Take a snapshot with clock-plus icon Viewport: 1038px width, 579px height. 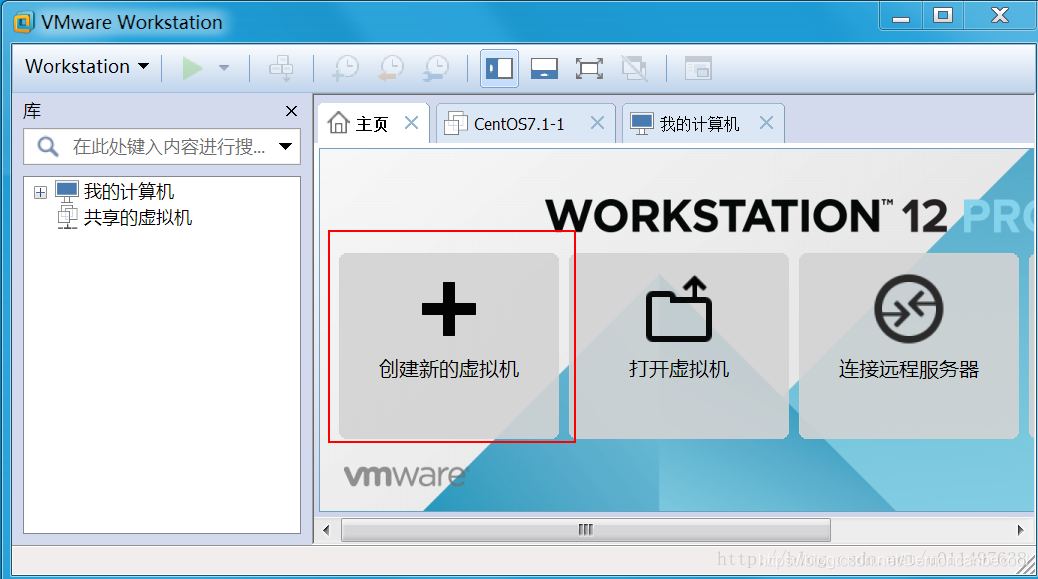pos(346,68)
